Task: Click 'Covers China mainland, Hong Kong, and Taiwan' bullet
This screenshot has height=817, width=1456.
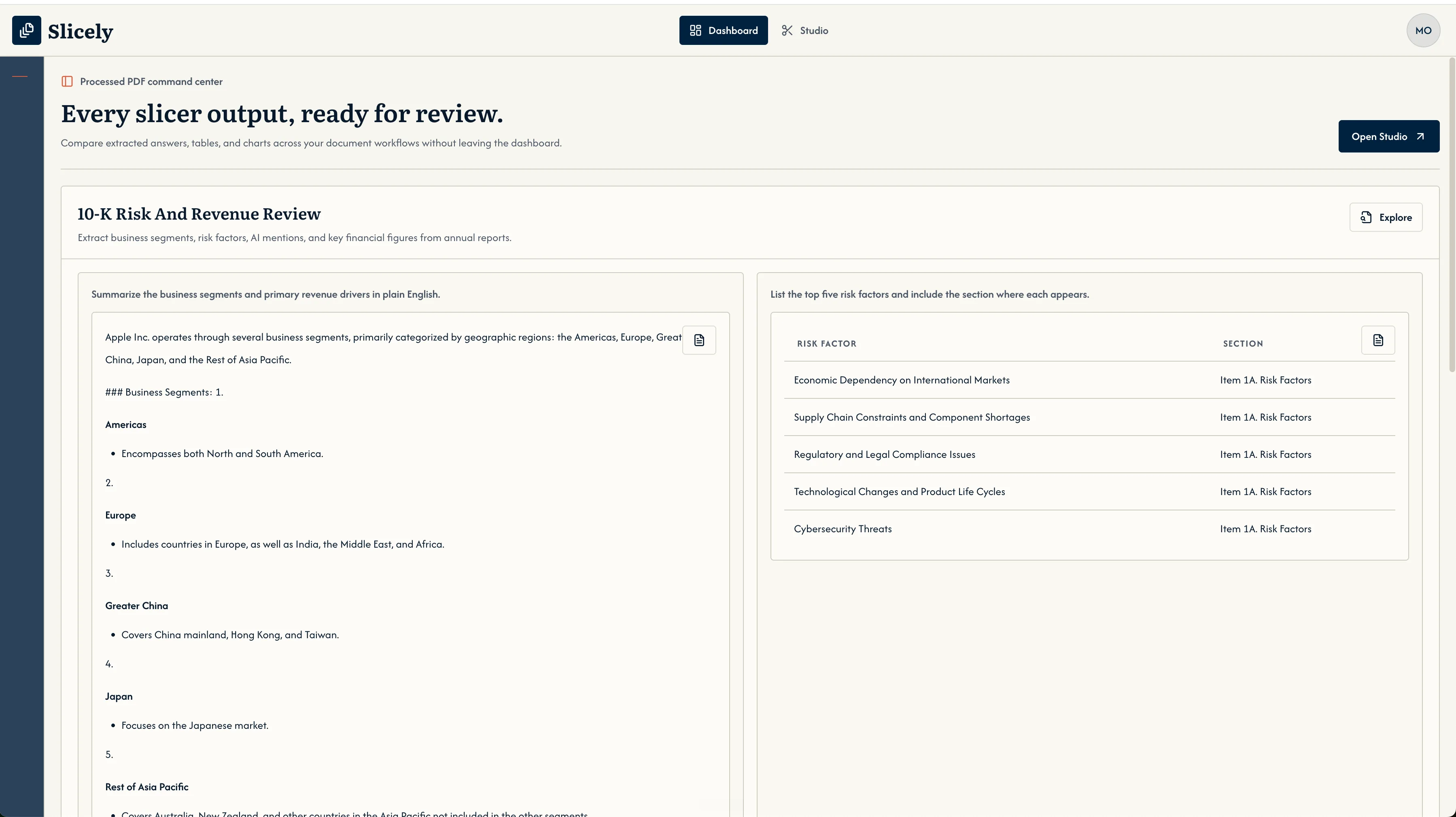Action: pyautogui.click(x=230, y=635)
